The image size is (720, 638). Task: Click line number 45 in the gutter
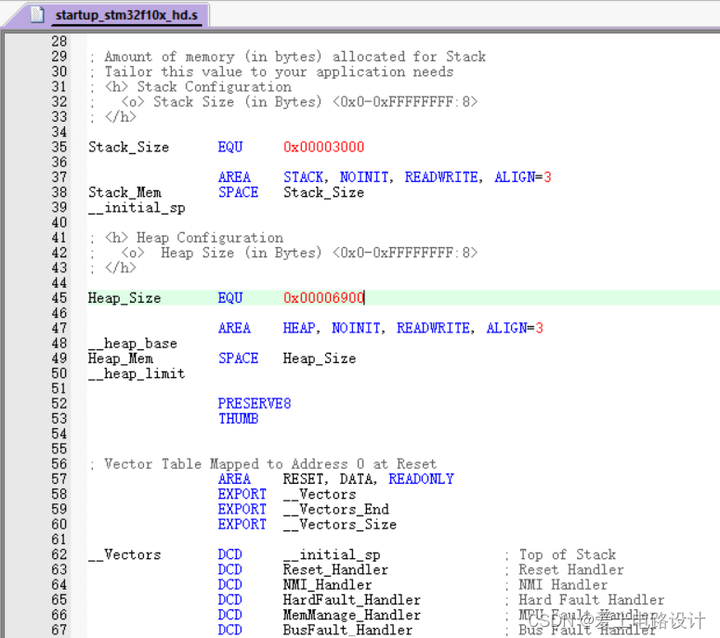click(x=59, y=298)
